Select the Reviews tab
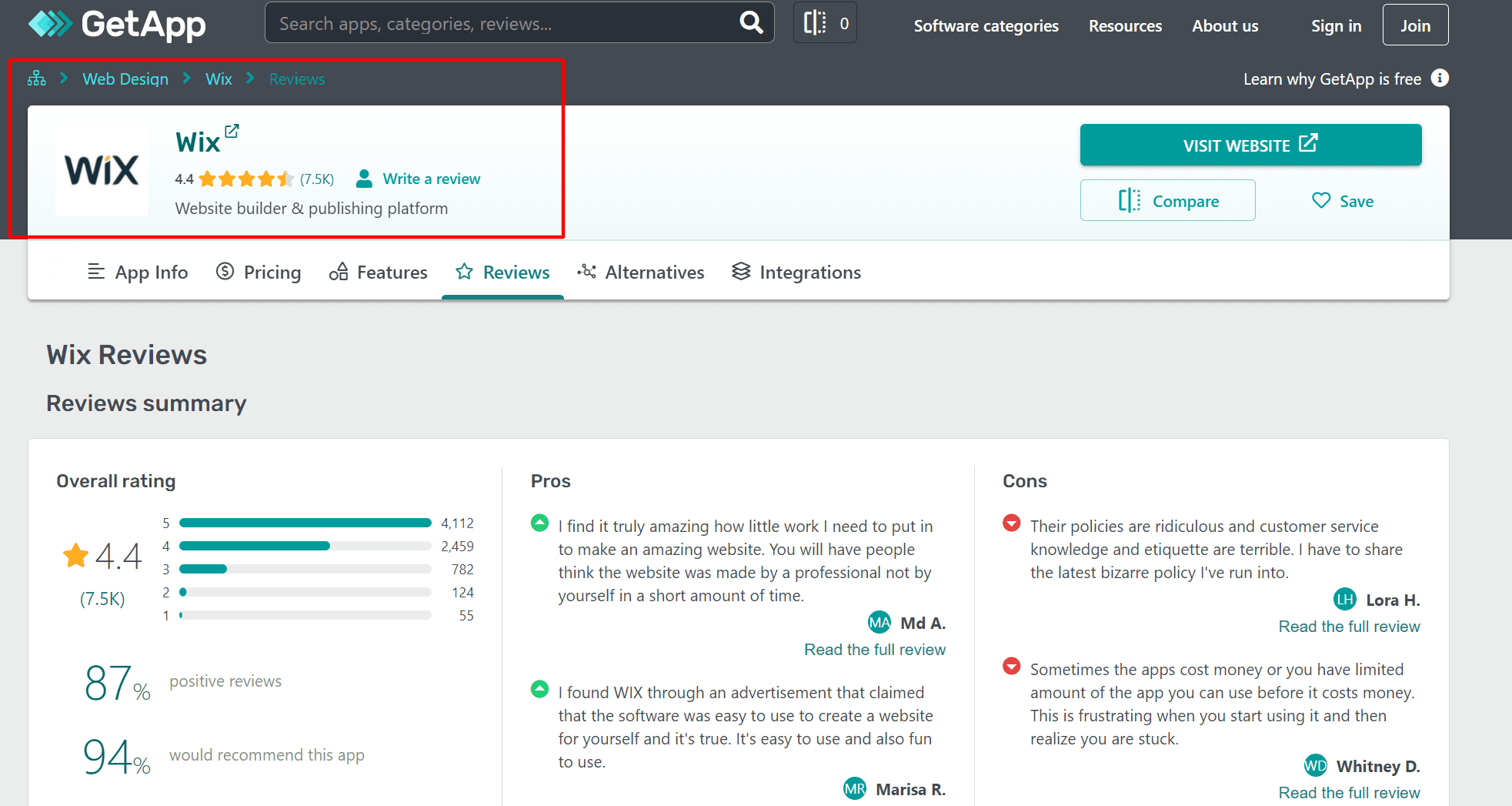1512x806 pixels. point(502,272)
